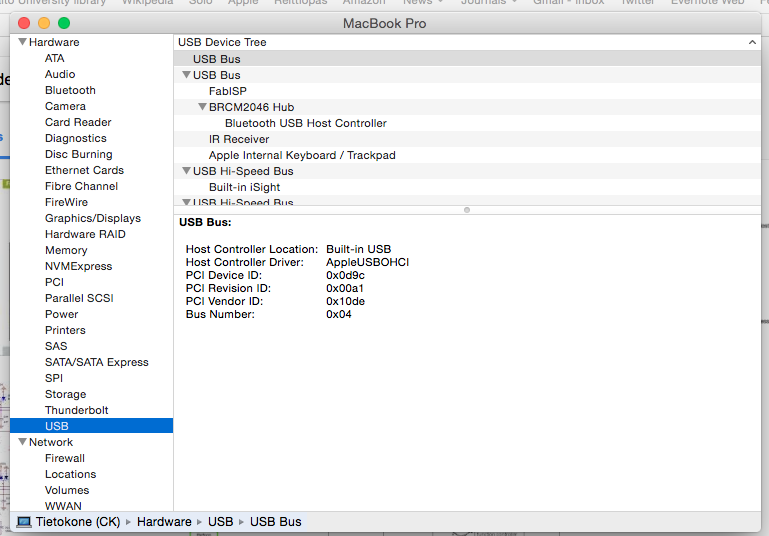Click Tietokone (CK) in path bar
Screen dimensions: 769x536
[77, 522]
